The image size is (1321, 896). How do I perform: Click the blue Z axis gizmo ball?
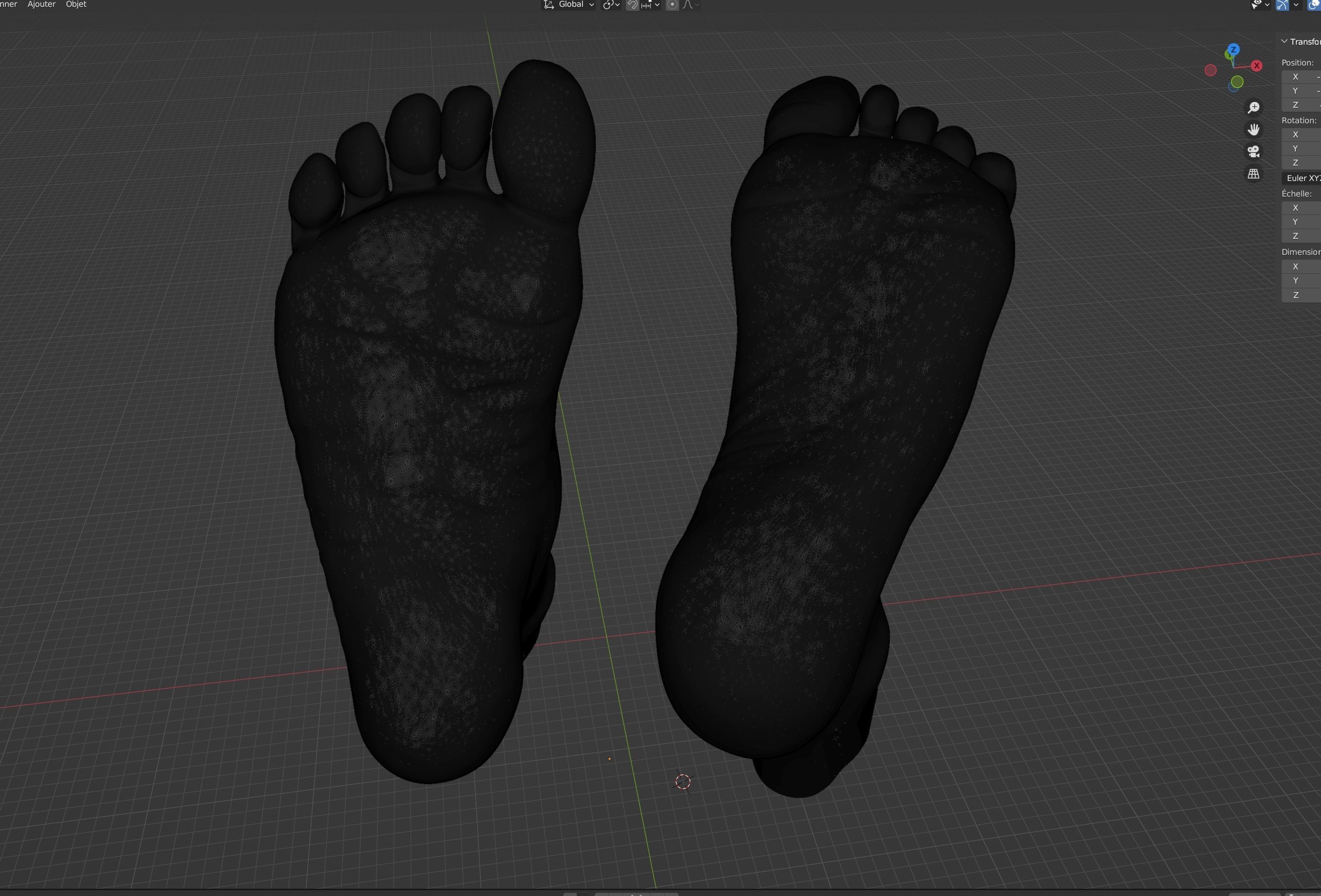point(1233,50)
